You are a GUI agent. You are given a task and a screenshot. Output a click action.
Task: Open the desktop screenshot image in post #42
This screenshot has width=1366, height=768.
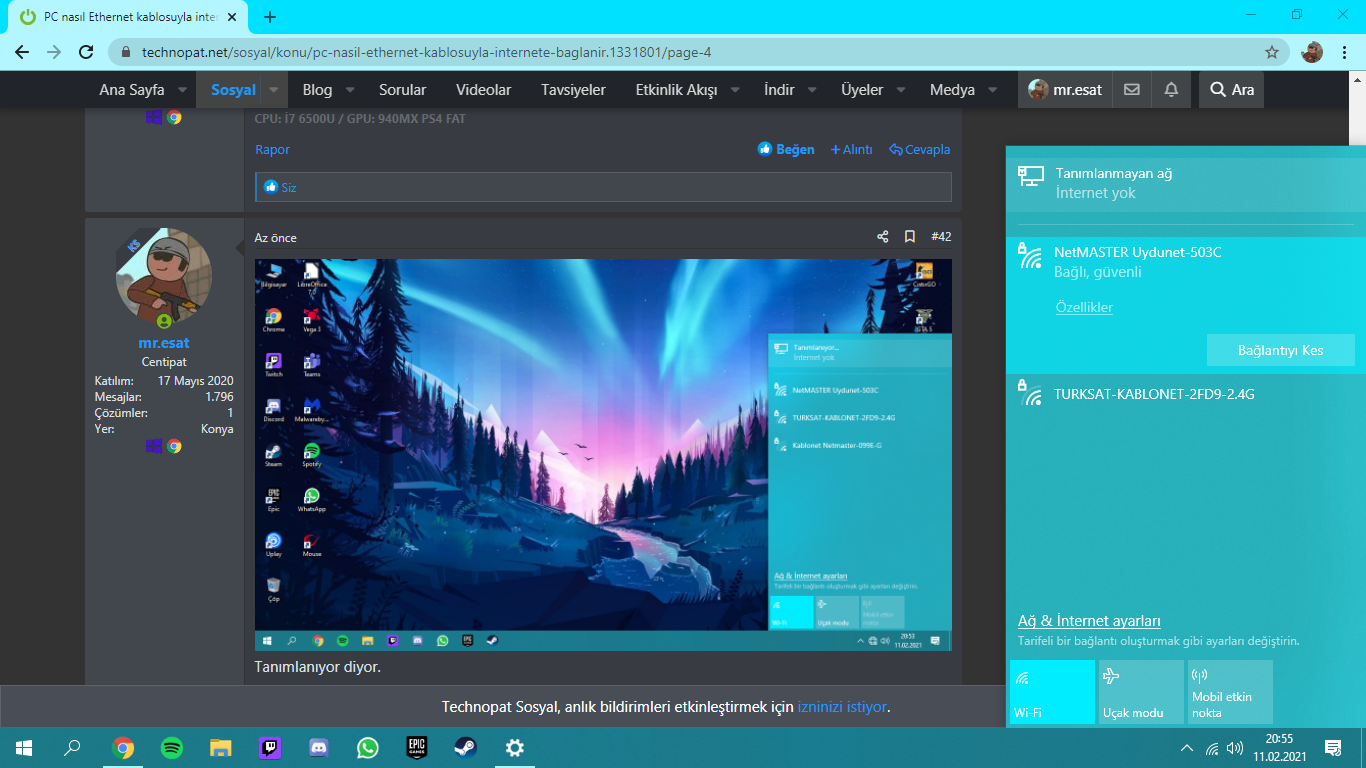[603, 455]
